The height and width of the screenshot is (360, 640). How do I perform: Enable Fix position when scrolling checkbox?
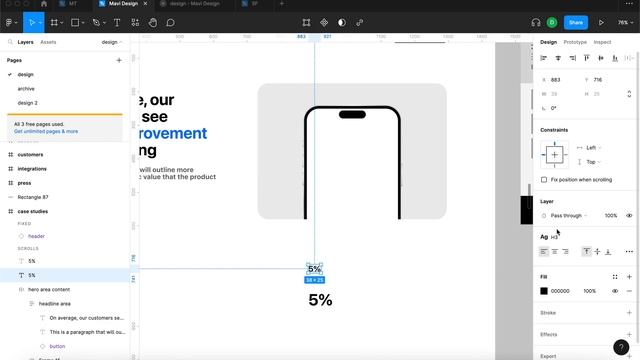(544, 180)
